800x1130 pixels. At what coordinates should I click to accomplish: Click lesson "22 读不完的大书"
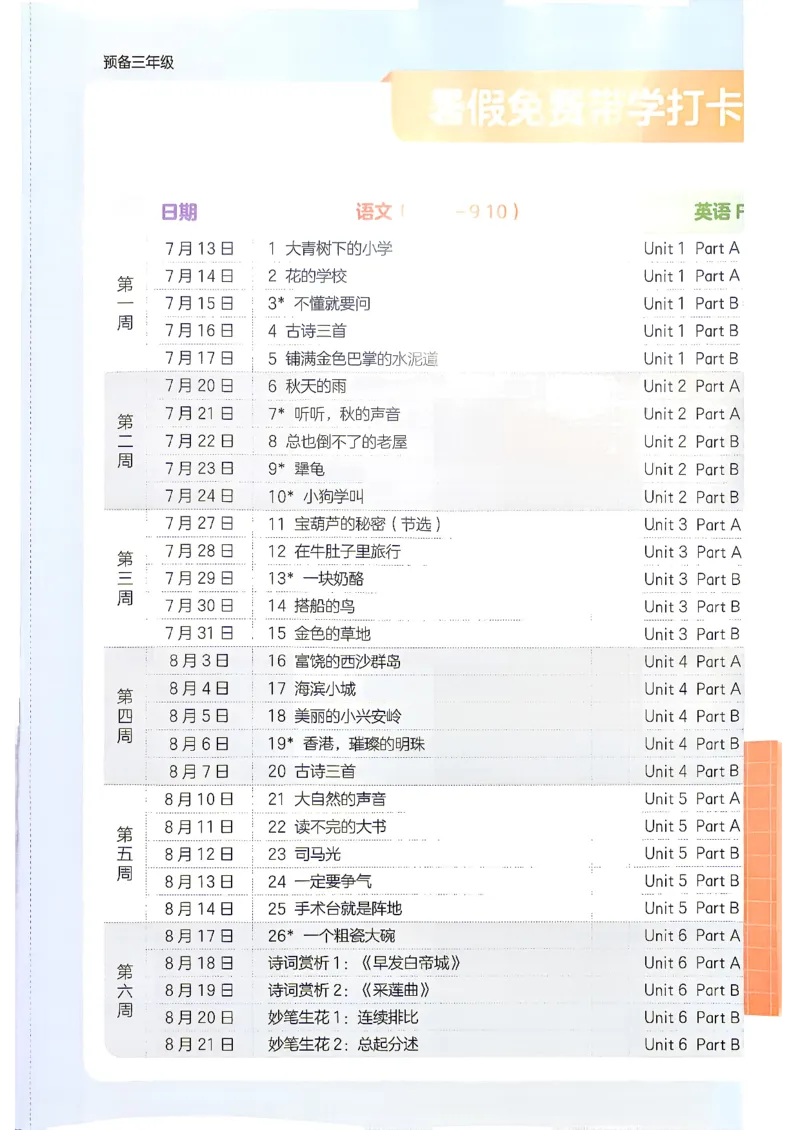click(x=326, y=827)
